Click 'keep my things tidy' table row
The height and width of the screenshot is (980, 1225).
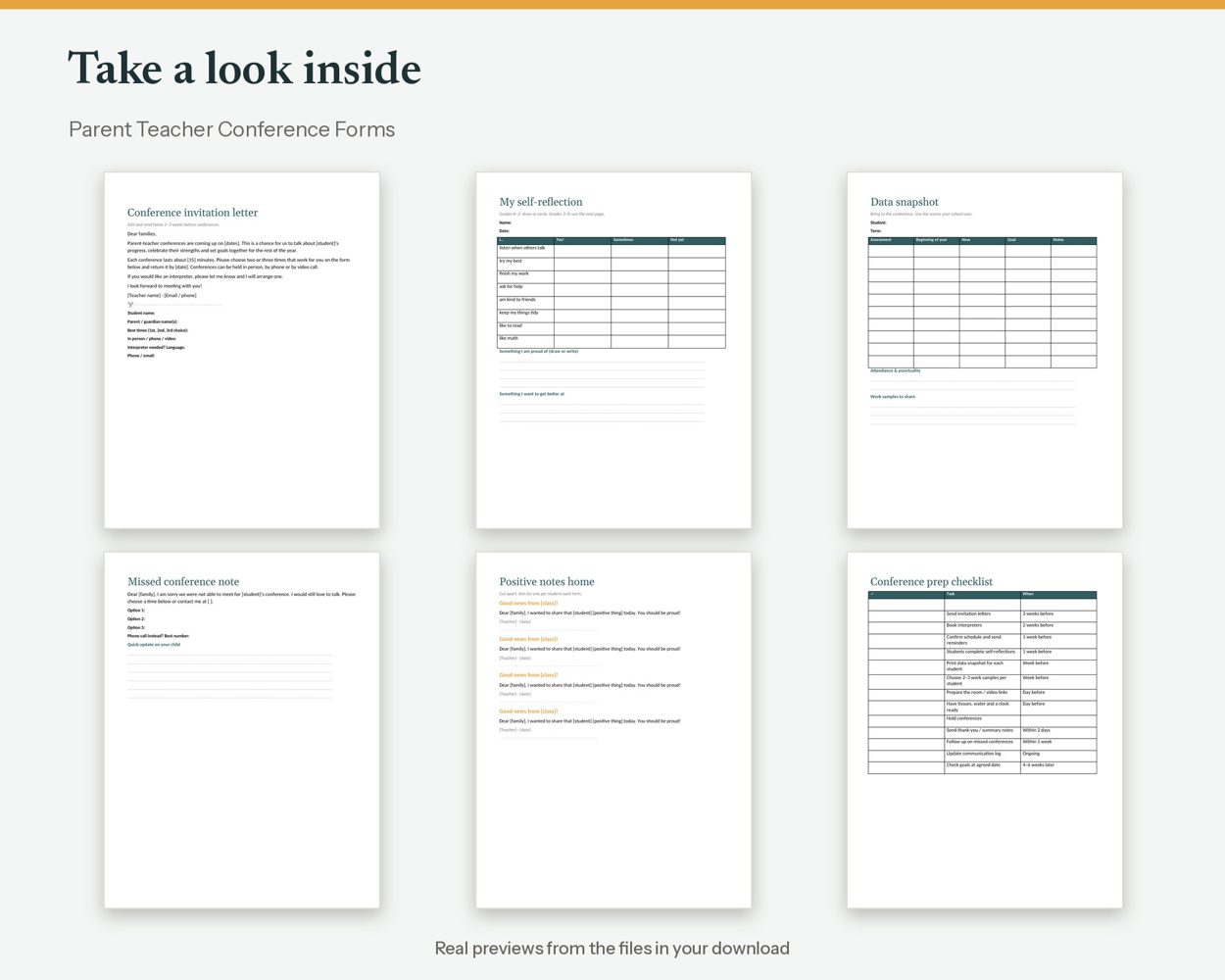[612, 316]
